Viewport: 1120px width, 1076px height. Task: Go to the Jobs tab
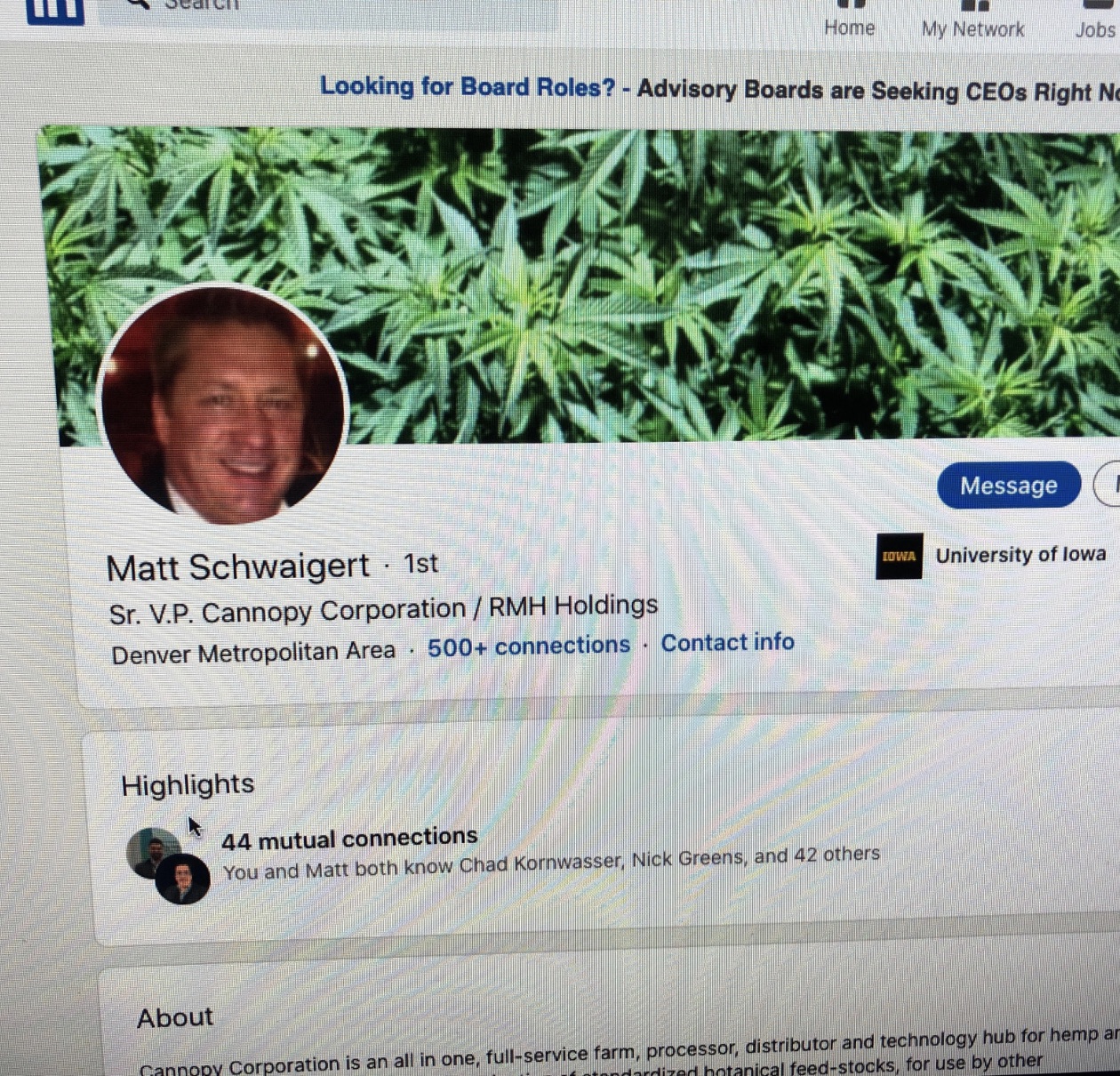pos(1095,30)
